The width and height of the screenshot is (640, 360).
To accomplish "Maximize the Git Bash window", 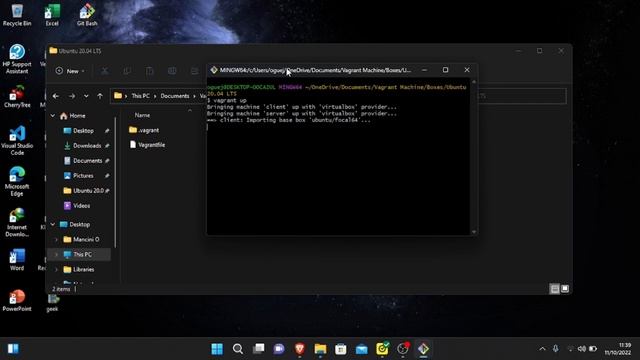I will point(445,70).
